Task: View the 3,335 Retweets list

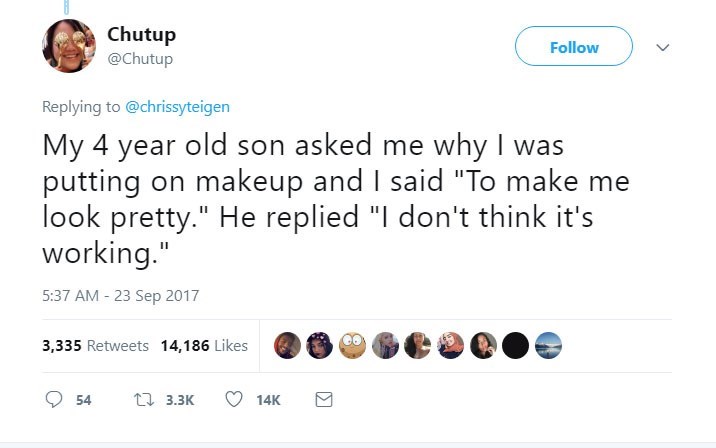Action: (x=95, y=346)
